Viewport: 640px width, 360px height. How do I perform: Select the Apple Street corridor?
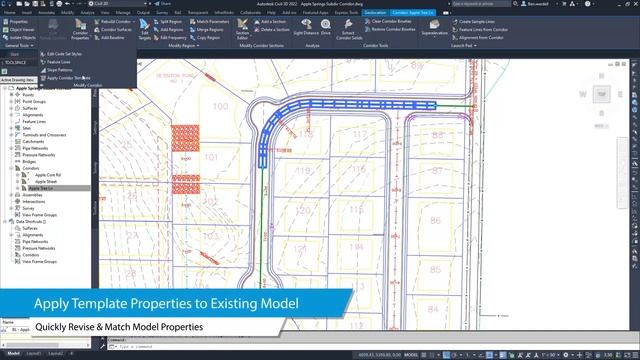(46, 182)
